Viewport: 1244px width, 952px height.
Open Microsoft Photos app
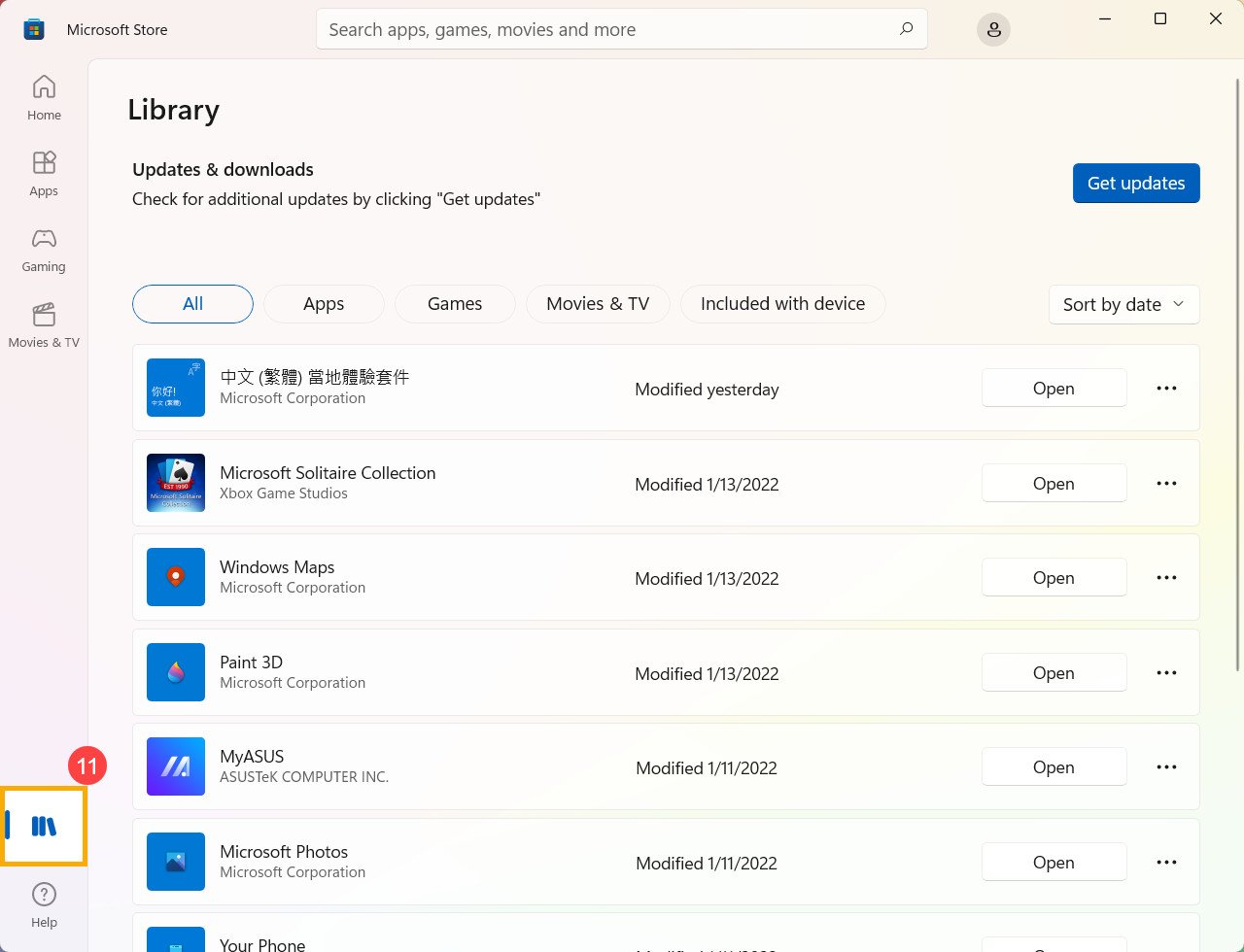(1054, 863)
